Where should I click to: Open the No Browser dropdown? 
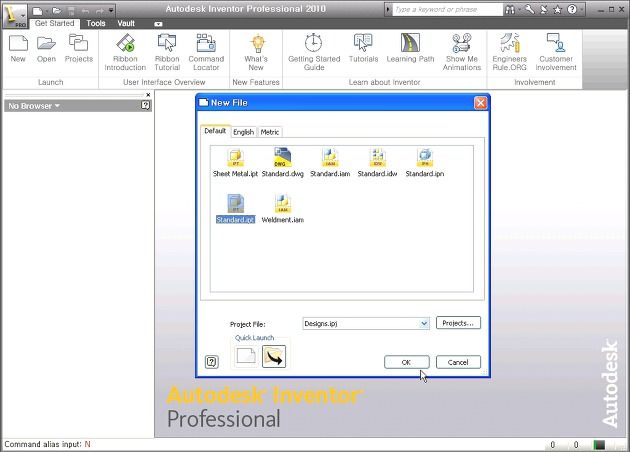coord(34,106)
